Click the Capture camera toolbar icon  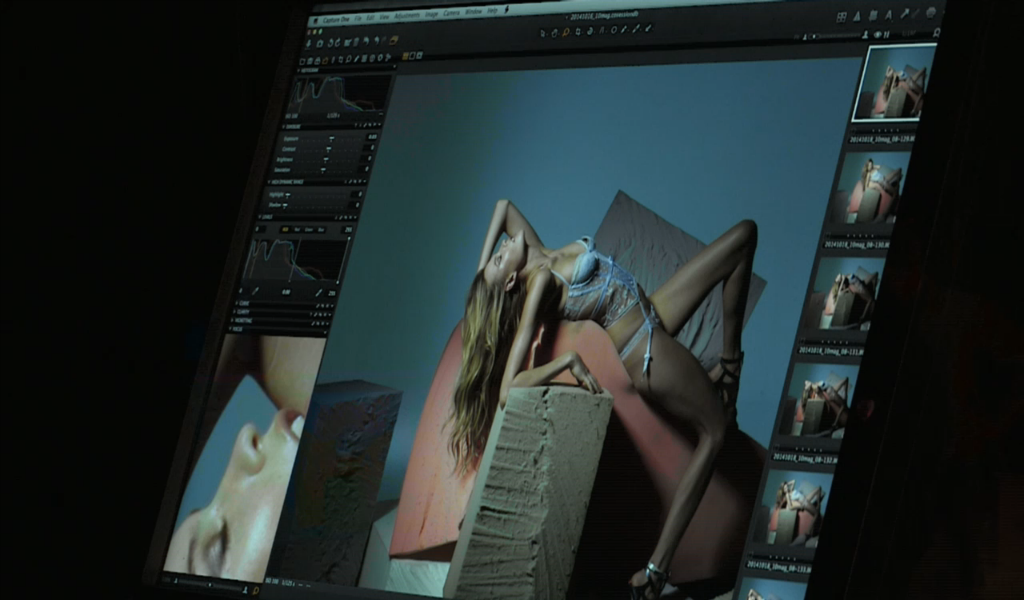320,44
